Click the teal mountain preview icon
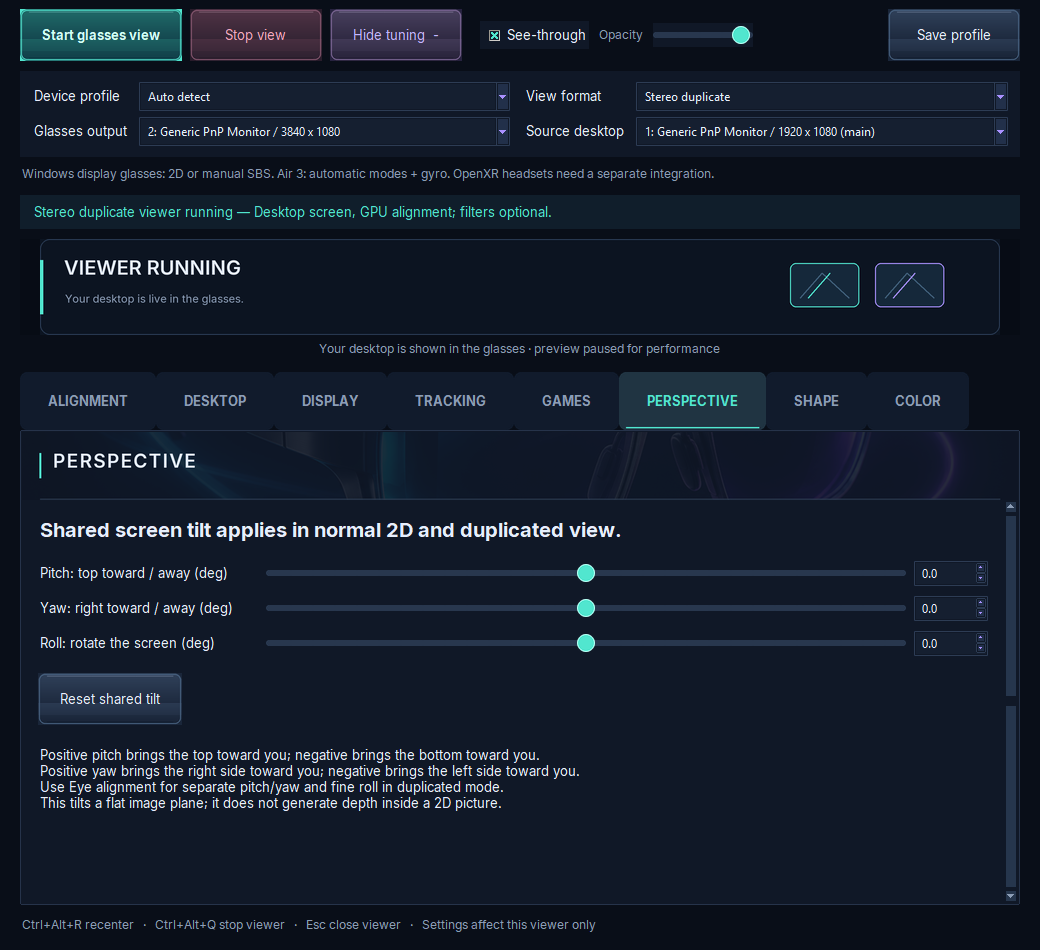 [824, 285]
